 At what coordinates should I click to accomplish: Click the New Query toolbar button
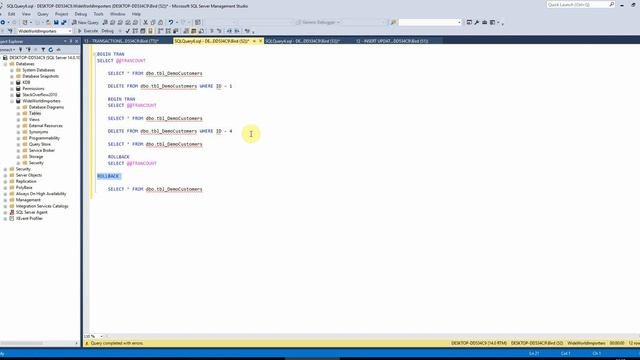85,22
